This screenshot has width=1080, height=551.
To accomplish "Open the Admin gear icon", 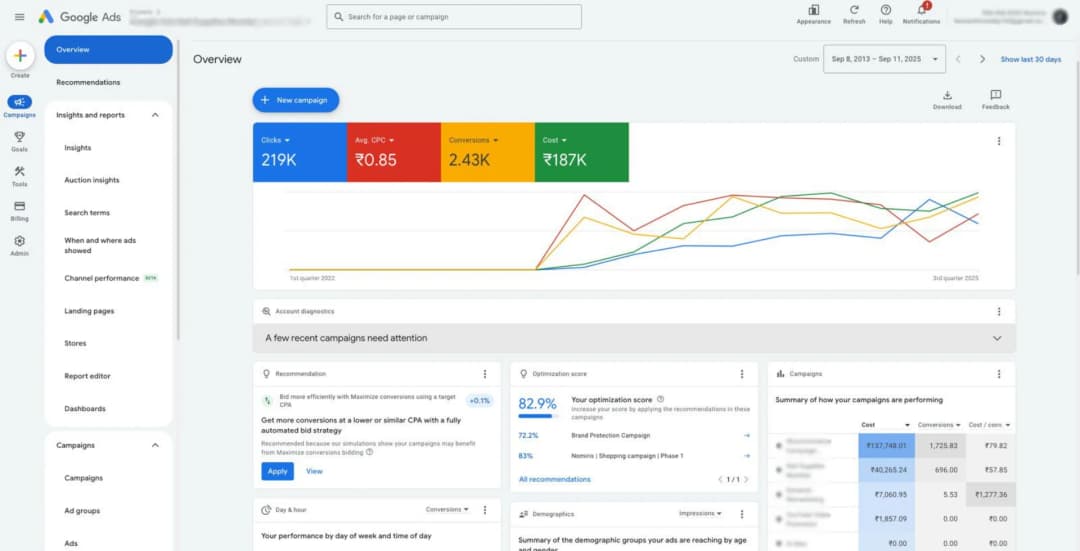I will (x=19, y=241).
